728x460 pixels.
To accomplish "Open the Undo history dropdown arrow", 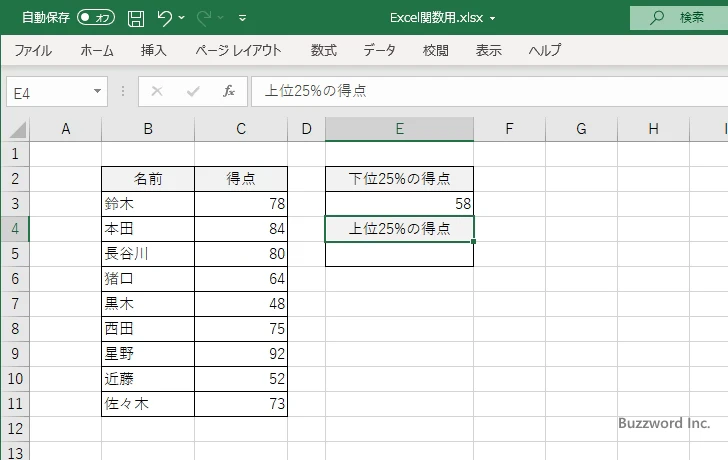I will click(182, 18).
